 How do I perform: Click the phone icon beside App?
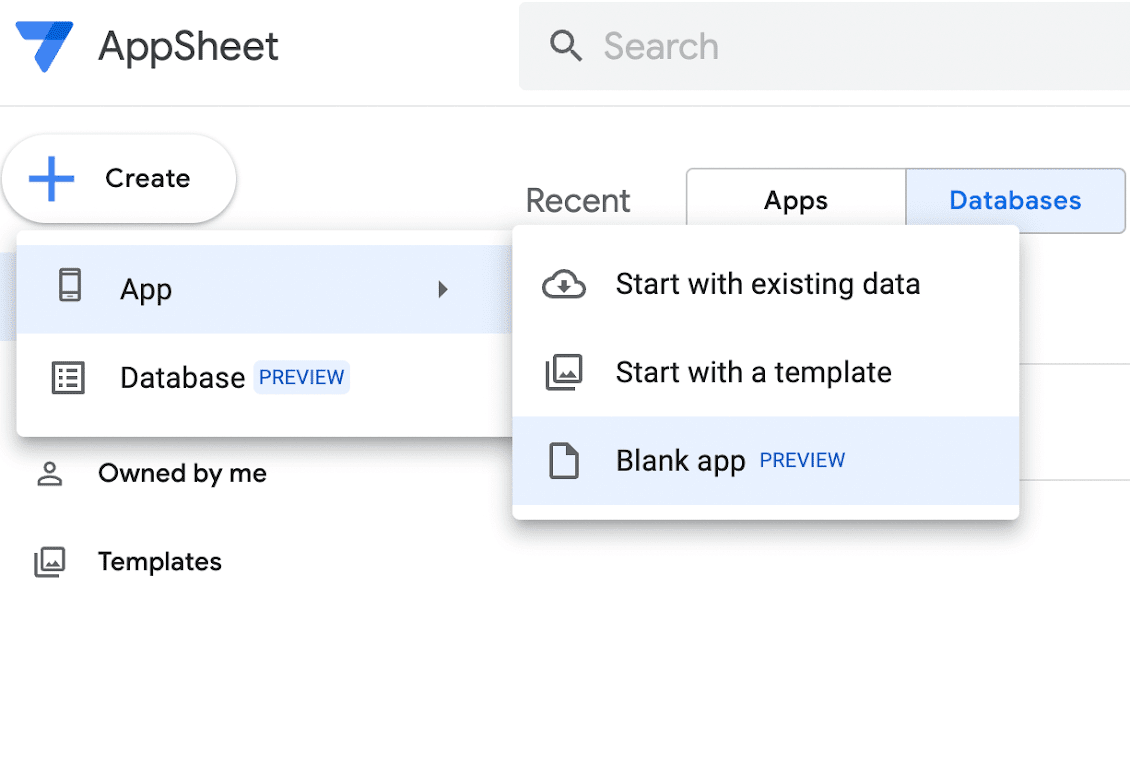(70, 285)
